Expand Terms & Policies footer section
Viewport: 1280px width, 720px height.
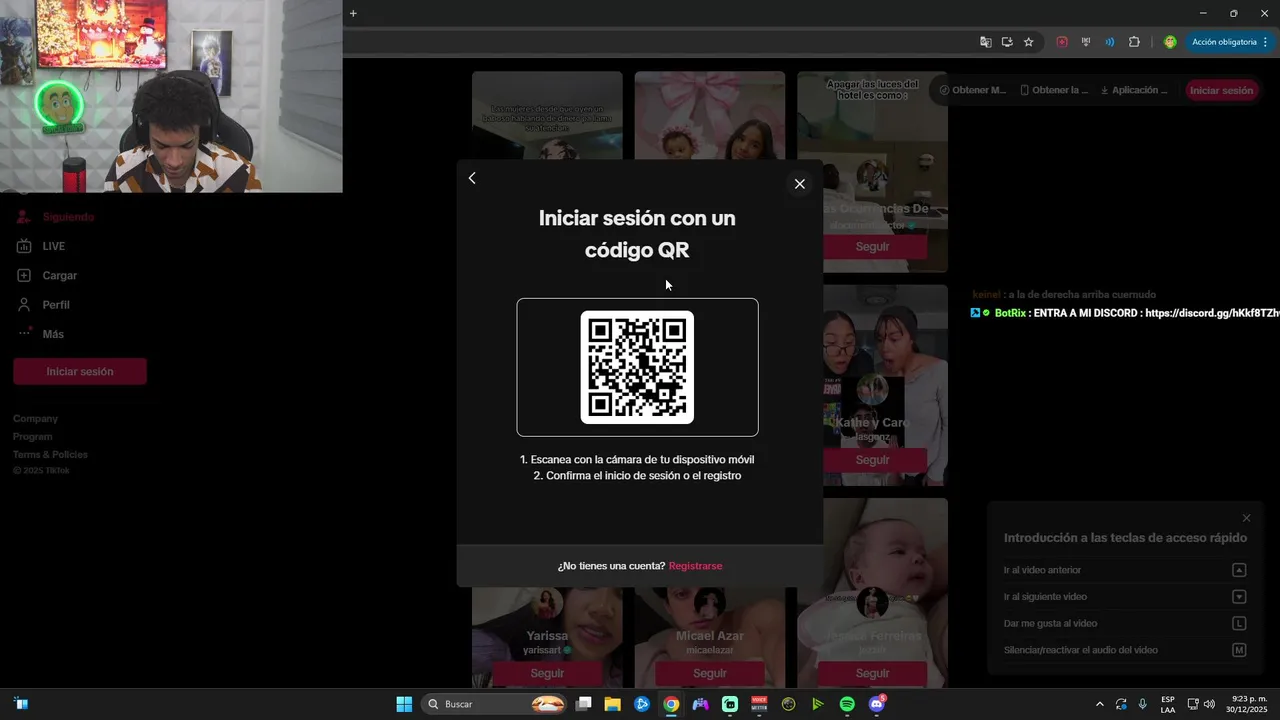(50, 455)
